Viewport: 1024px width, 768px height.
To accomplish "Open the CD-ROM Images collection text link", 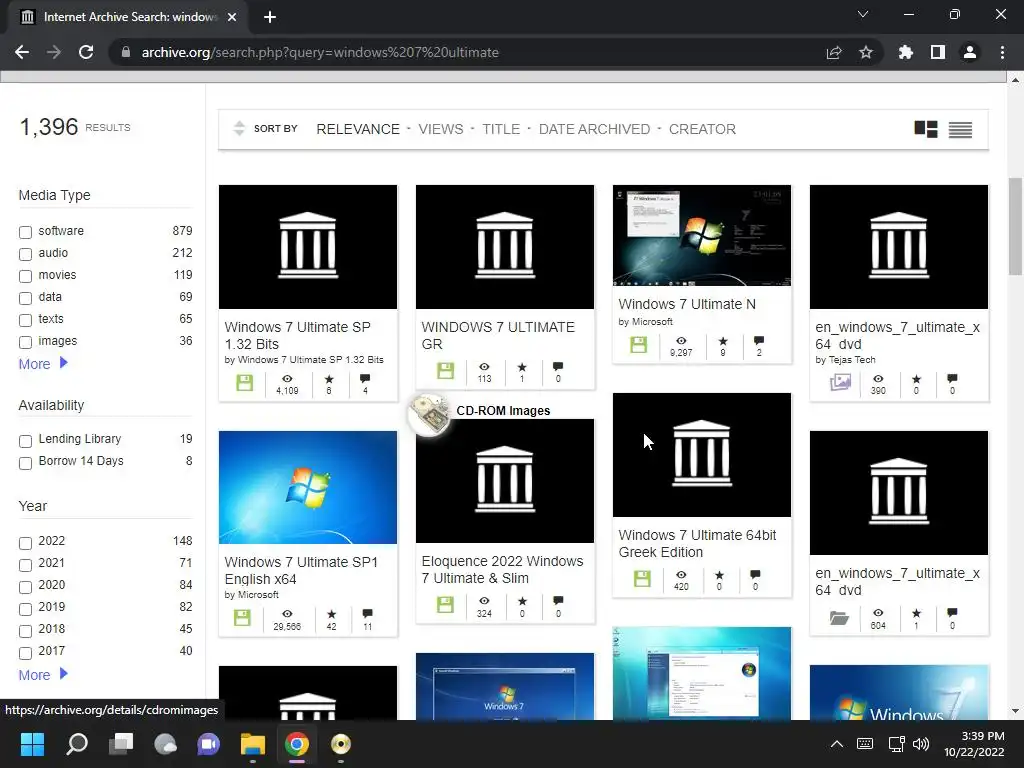I will (503, 411).
